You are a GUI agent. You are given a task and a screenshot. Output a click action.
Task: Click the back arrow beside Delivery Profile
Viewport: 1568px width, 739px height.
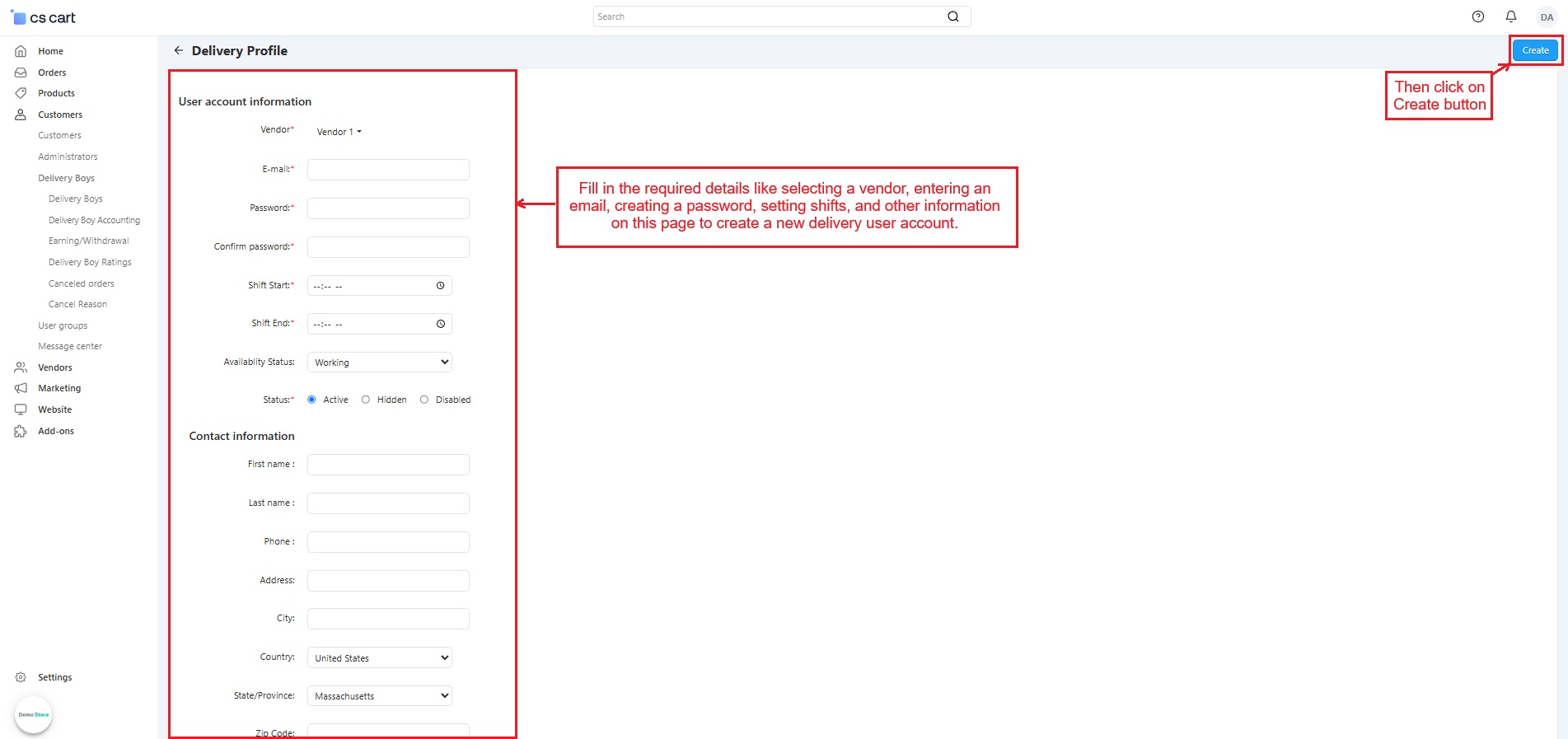[178, 50]
